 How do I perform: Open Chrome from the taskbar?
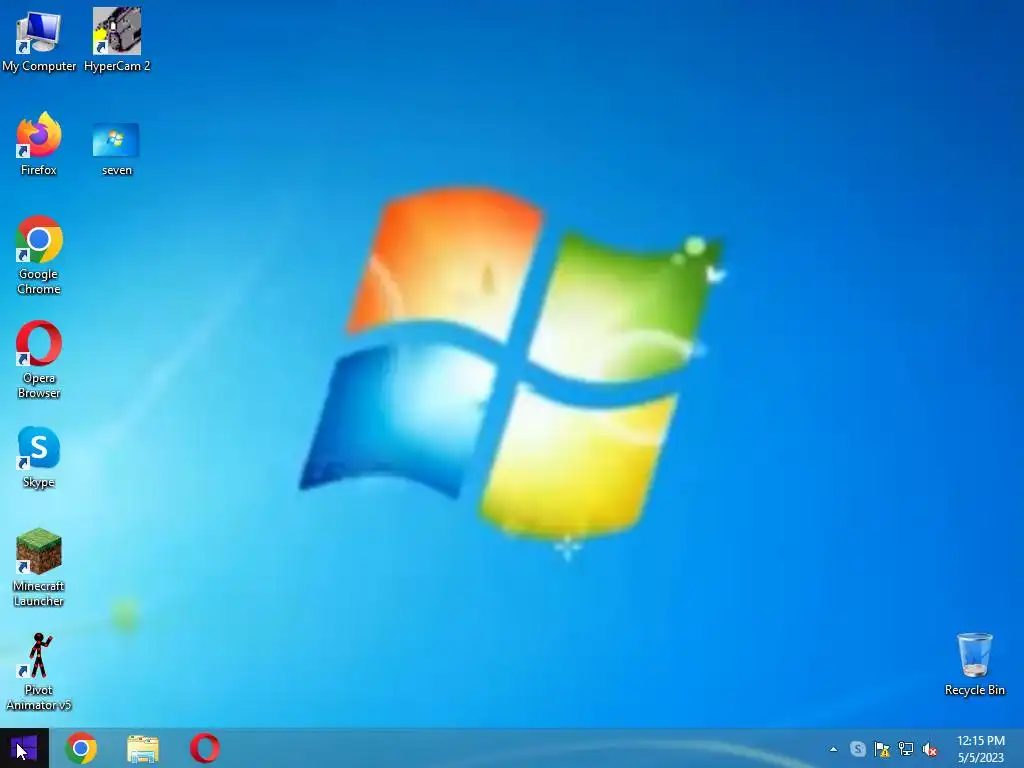[x=81, y=748]
